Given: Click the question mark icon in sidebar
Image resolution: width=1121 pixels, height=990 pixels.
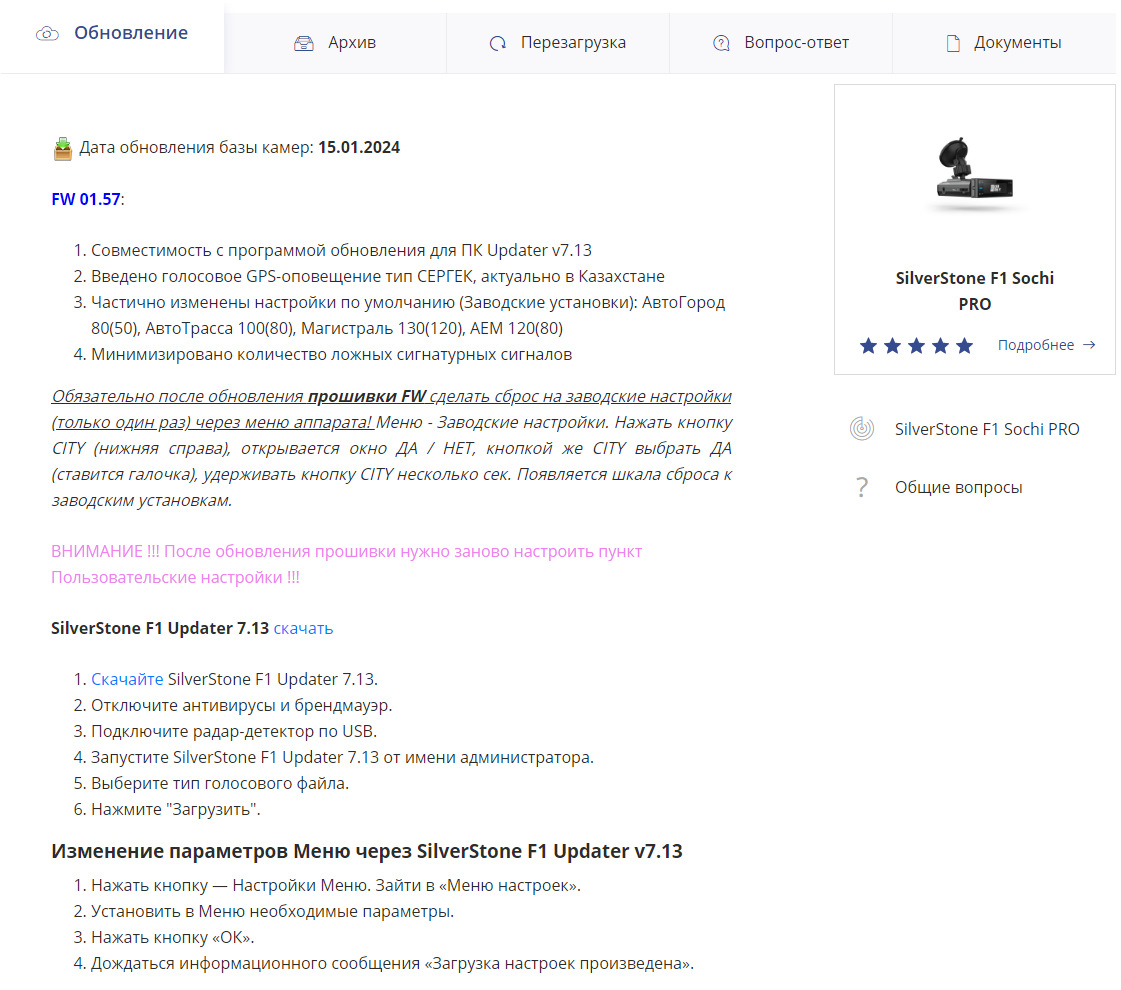Looking at the screenshot, I should click(x=862, y=487).
